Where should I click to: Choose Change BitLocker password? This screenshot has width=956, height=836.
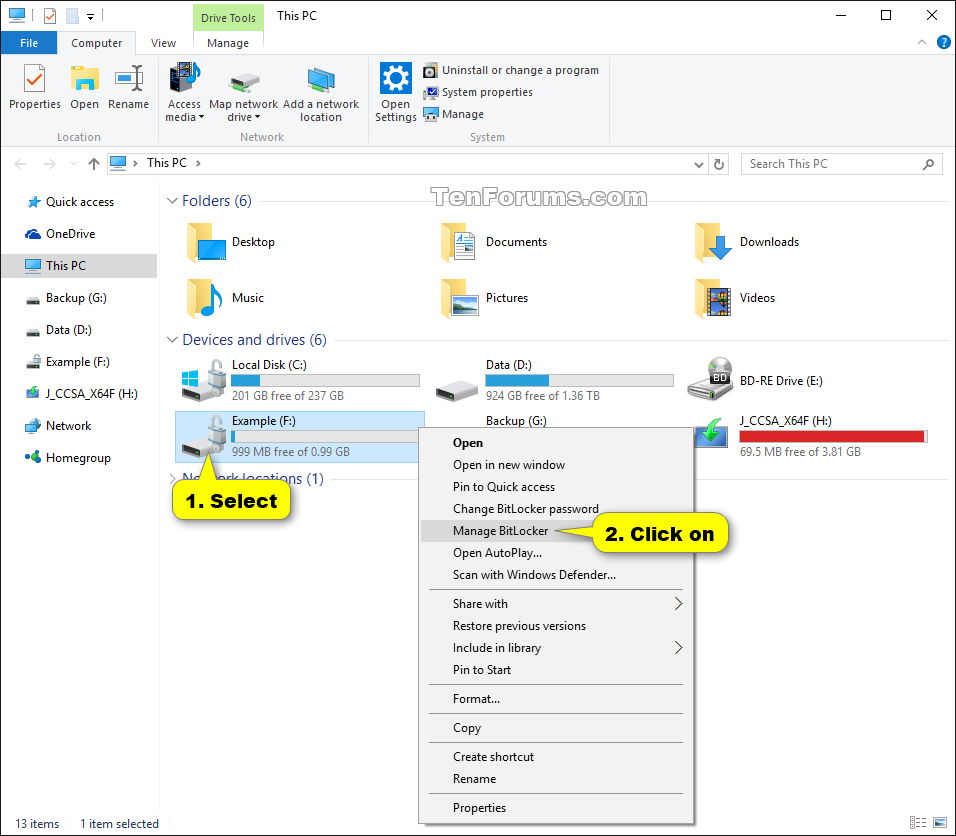(526, 509)
